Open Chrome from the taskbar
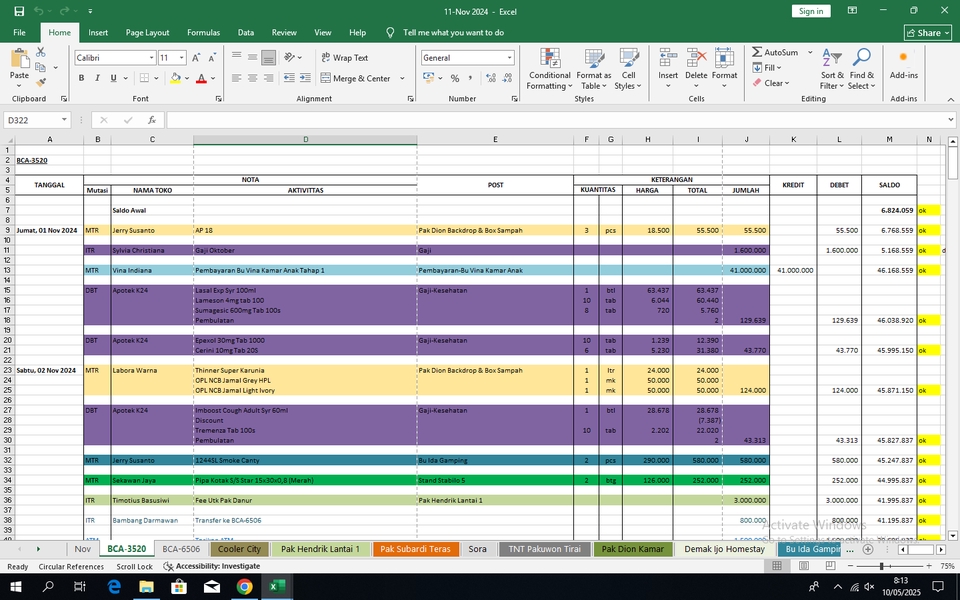960x600 pixels. pyautogui.click(x=244, y=587)
